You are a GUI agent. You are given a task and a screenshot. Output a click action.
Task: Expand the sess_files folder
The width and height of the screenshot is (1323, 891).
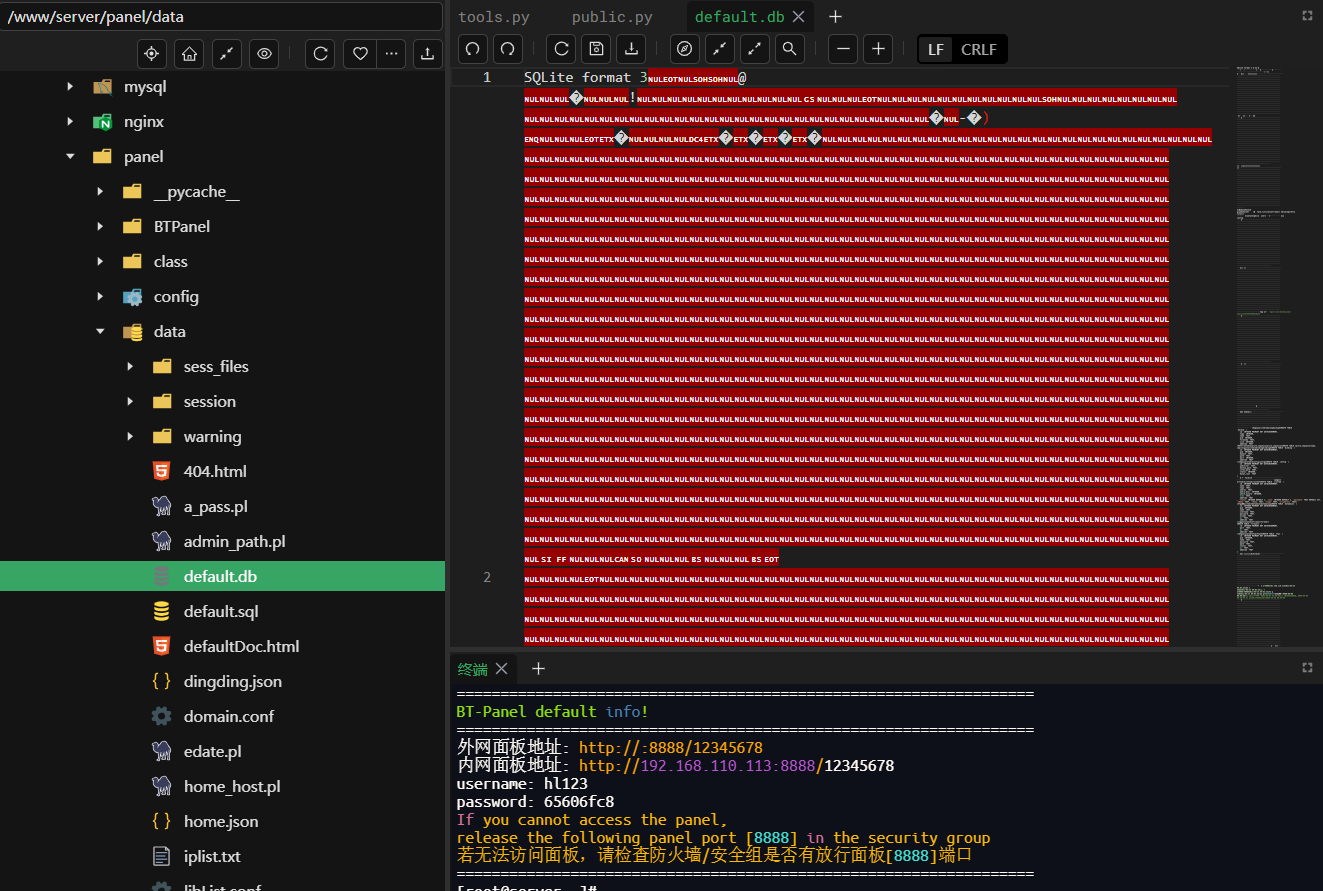pos(130,367)
